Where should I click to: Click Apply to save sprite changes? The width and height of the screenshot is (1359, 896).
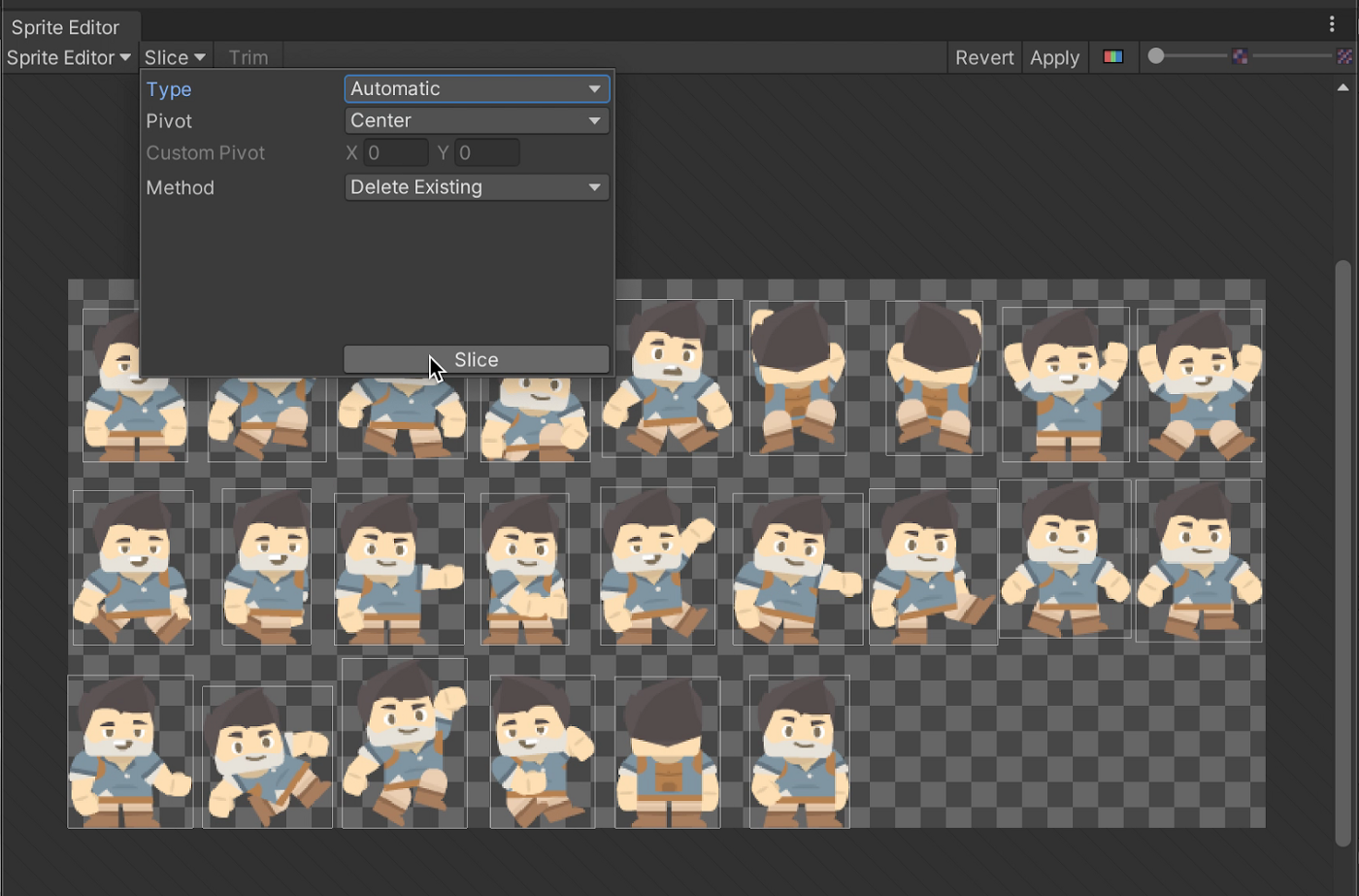(1054, 57)
